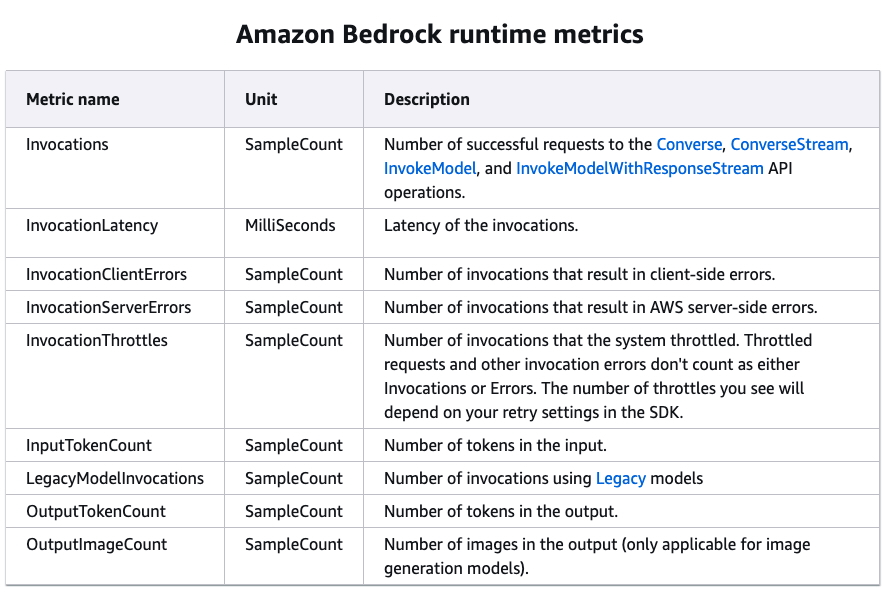884x606 pixels.
Task: Click the Description column header
Action: [x=427, y=100]
